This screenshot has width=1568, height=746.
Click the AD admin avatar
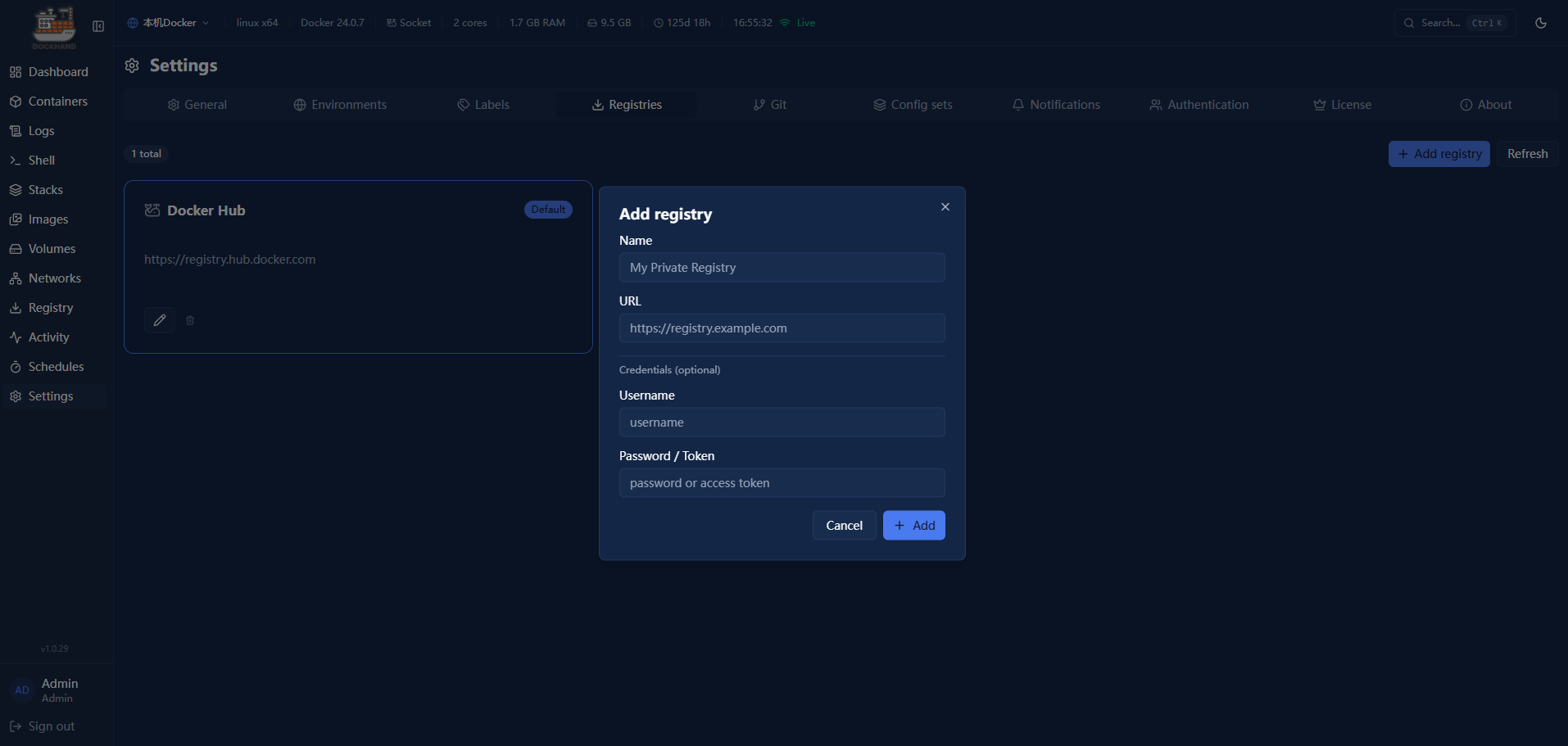[x=22, y=690]
